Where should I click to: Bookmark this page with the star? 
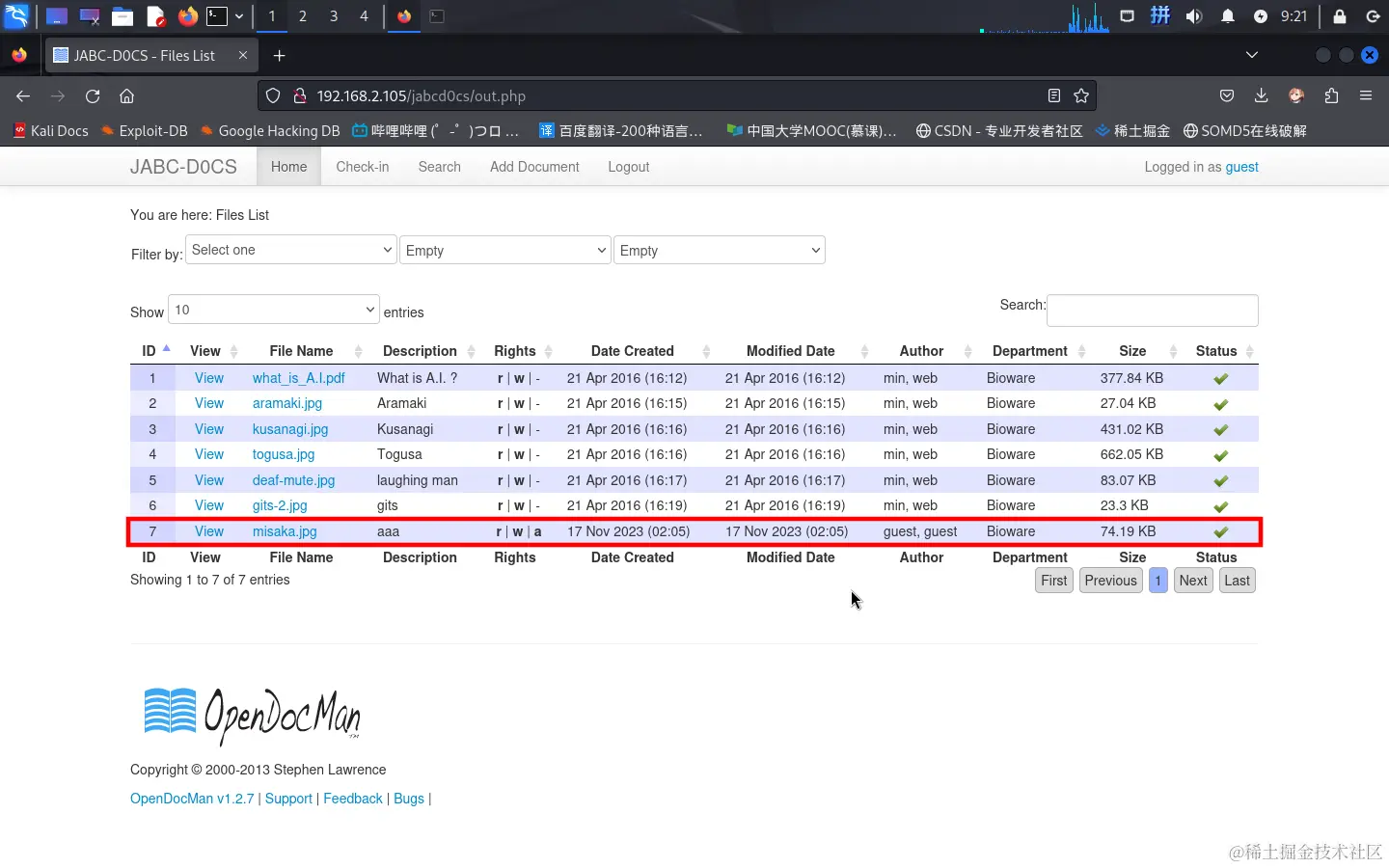click(1081, 95)
